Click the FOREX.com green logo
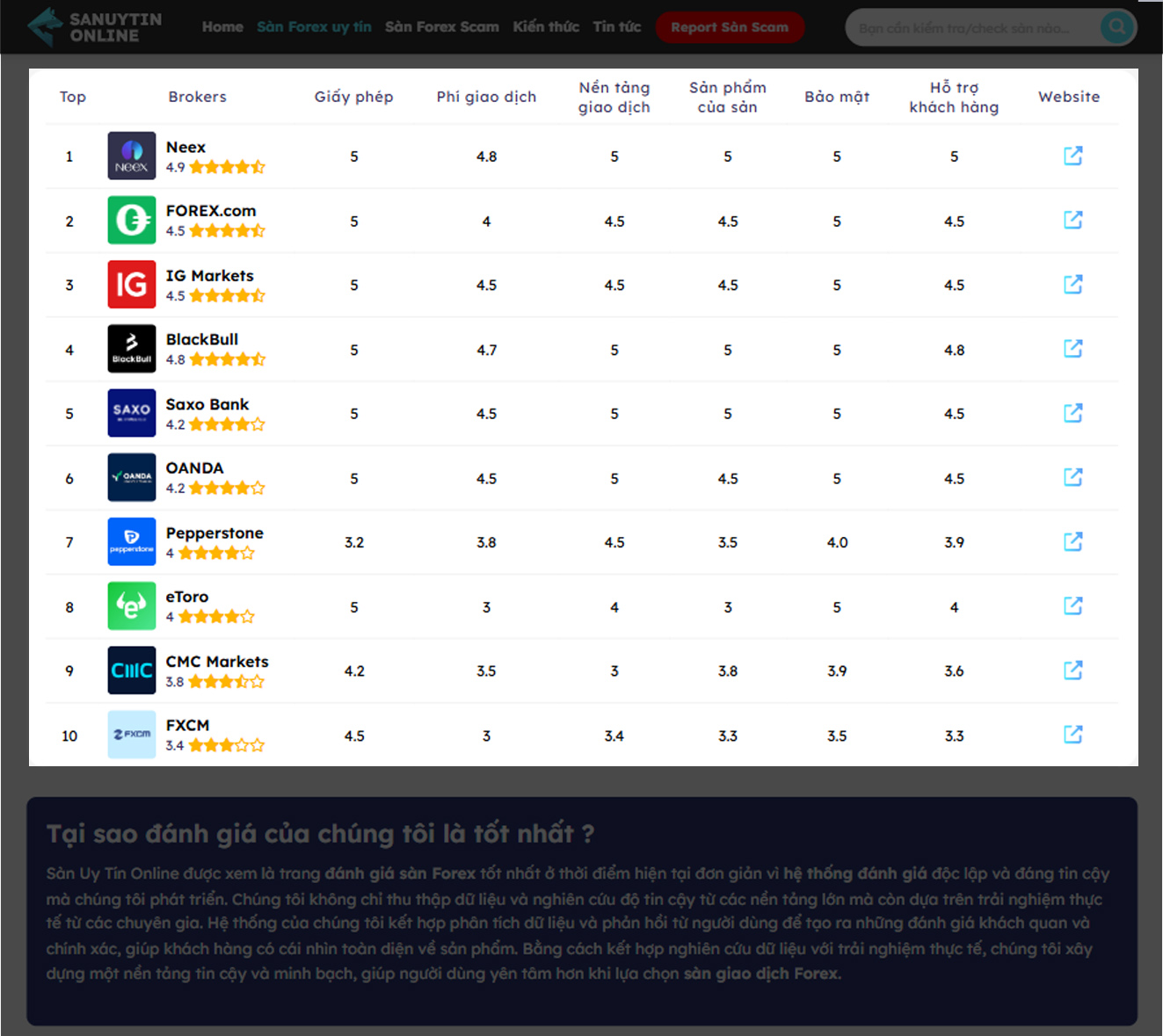The width and height of the screenshot is (1163, 1036). (132, 220)
